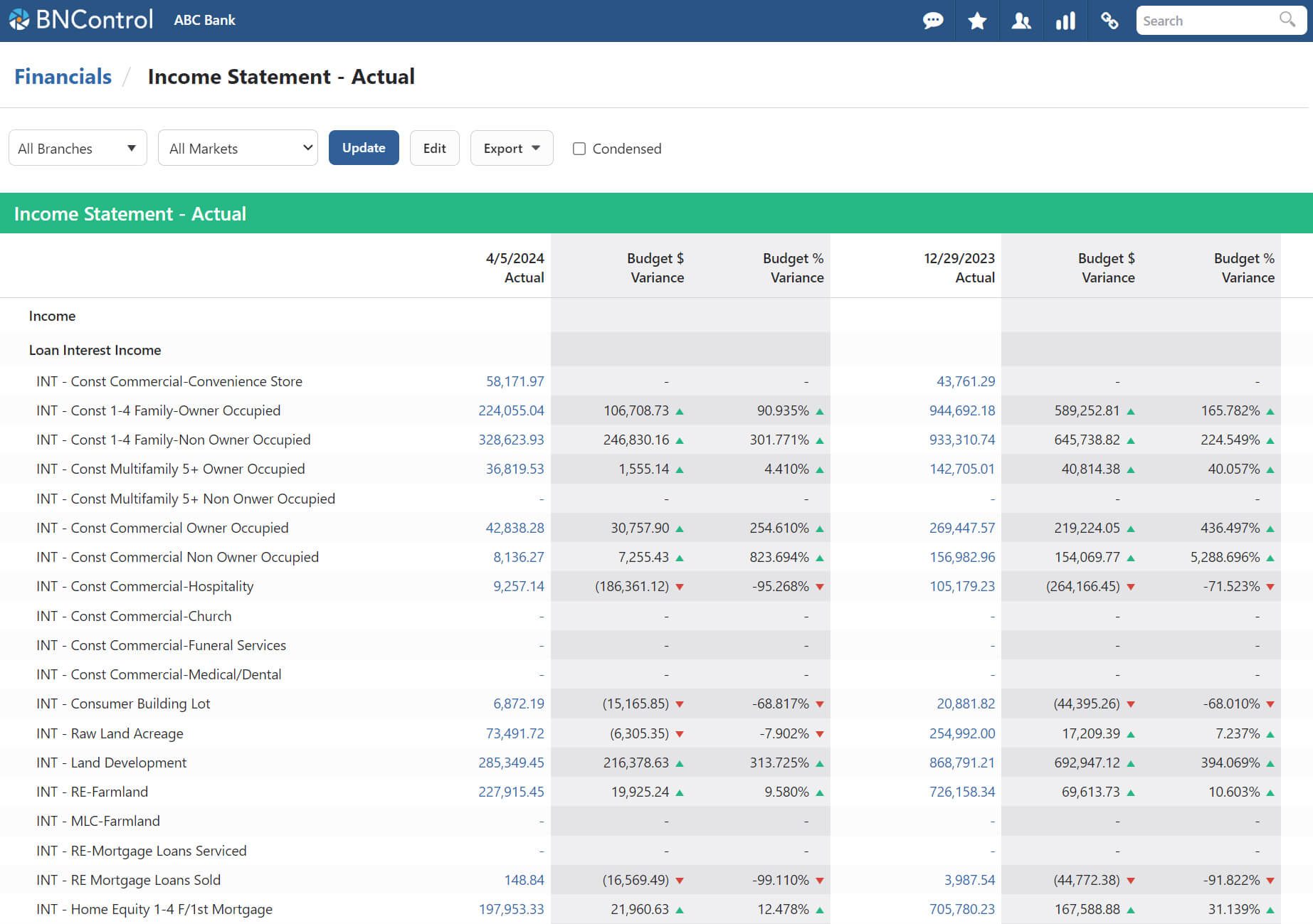Select the 944,692.18 value for 12/29/2023

961,410
